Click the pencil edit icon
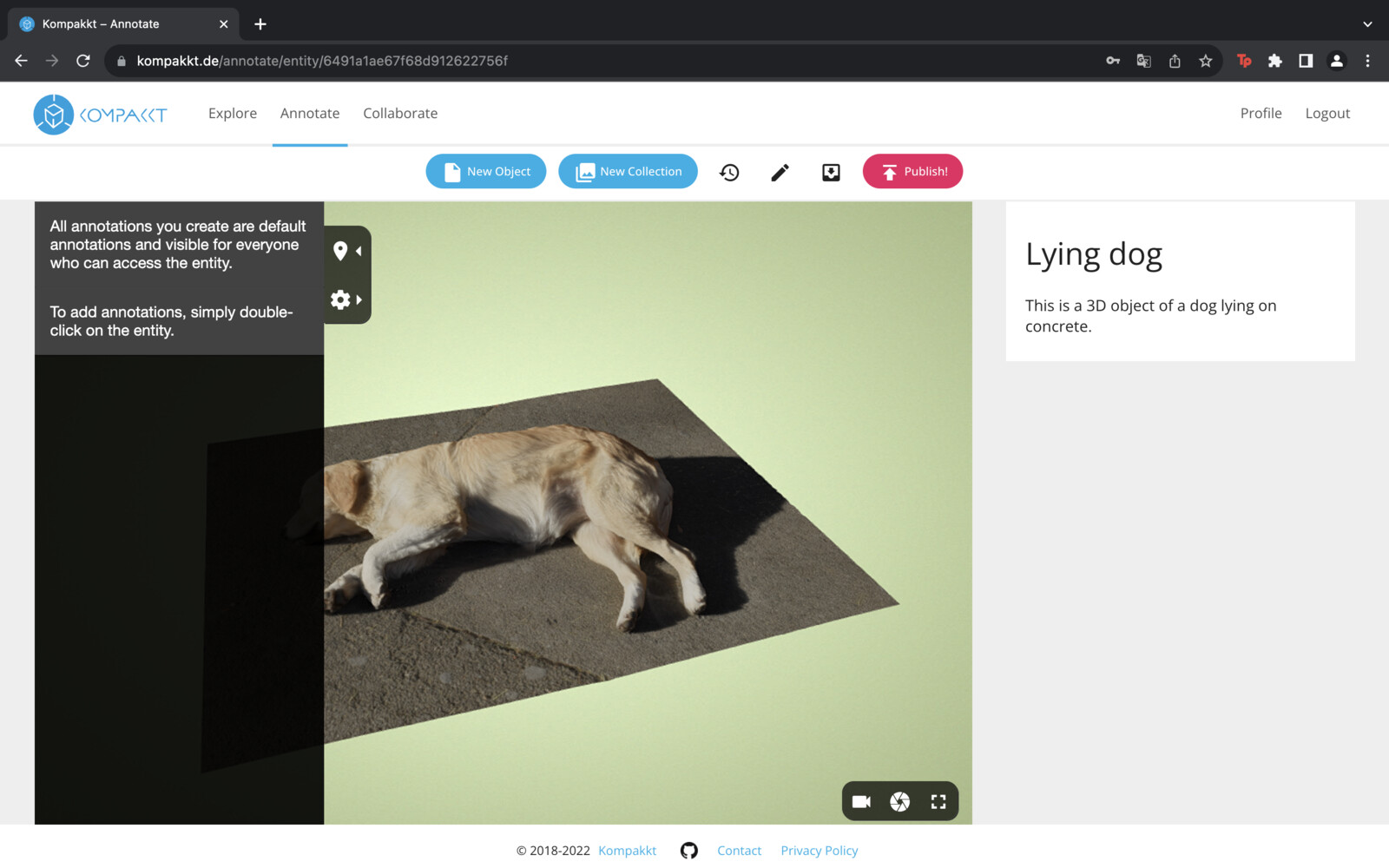This screenshot has height=868, width=1389. pos(780,172)
